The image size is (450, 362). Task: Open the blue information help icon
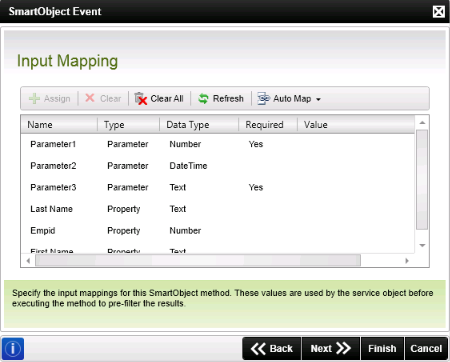coord(13,349)
